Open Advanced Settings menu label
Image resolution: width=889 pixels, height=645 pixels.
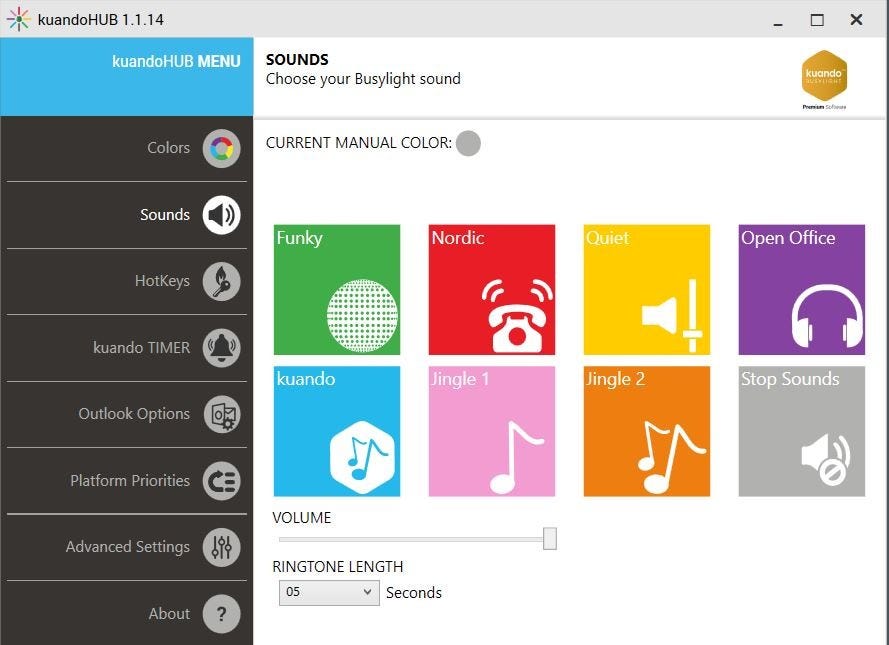(128, 547)
